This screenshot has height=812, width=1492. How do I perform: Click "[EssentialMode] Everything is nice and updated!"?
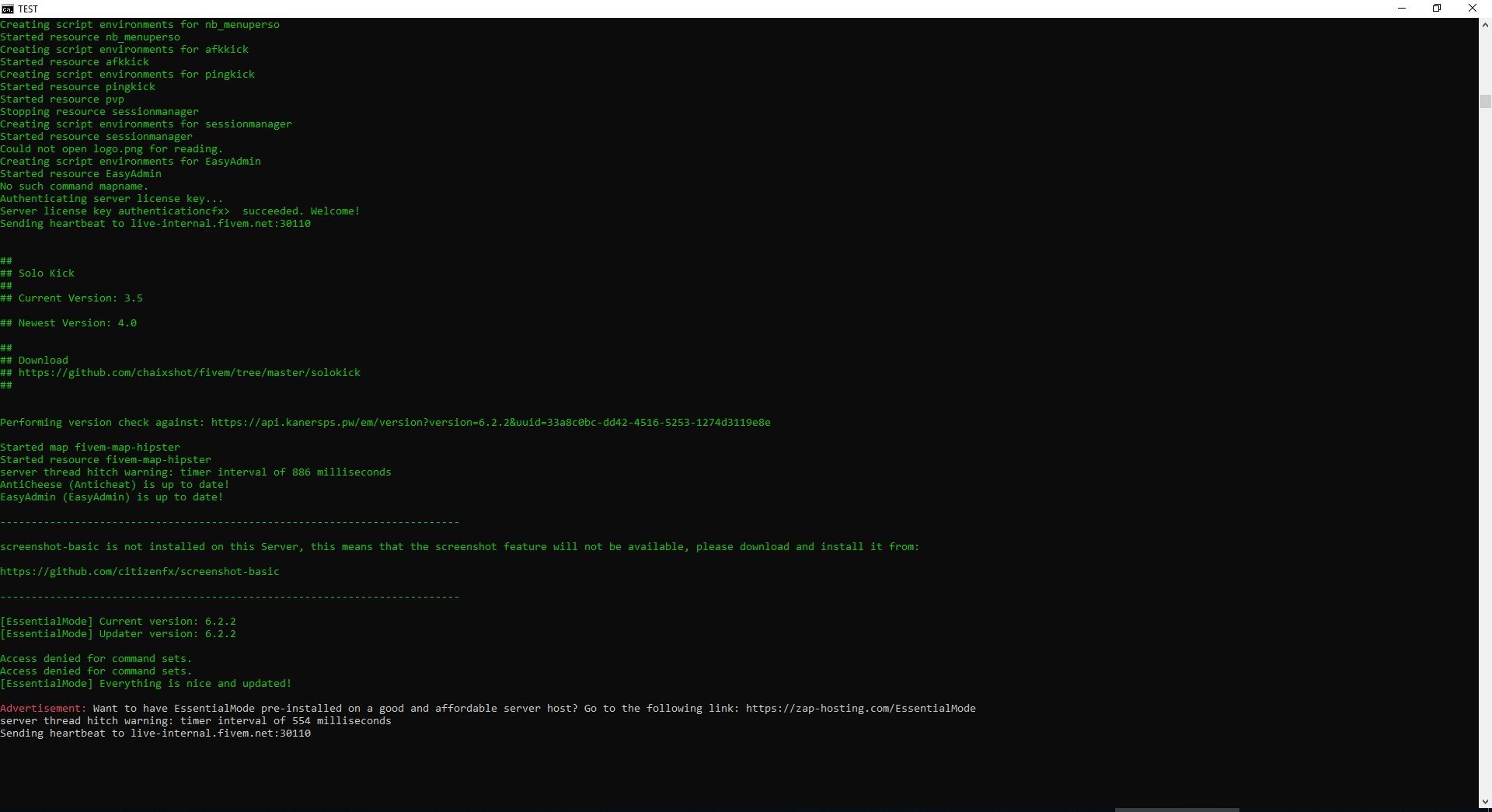click(146, 684)
